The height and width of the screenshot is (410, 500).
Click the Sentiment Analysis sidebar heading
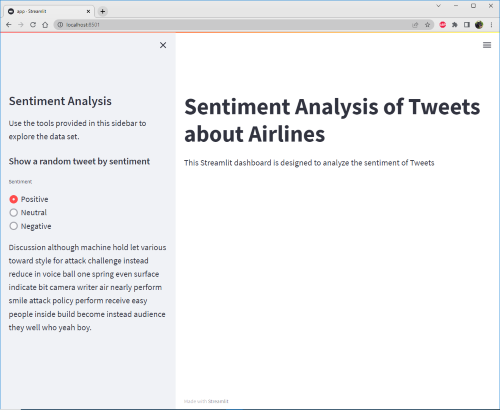point(60,101)
